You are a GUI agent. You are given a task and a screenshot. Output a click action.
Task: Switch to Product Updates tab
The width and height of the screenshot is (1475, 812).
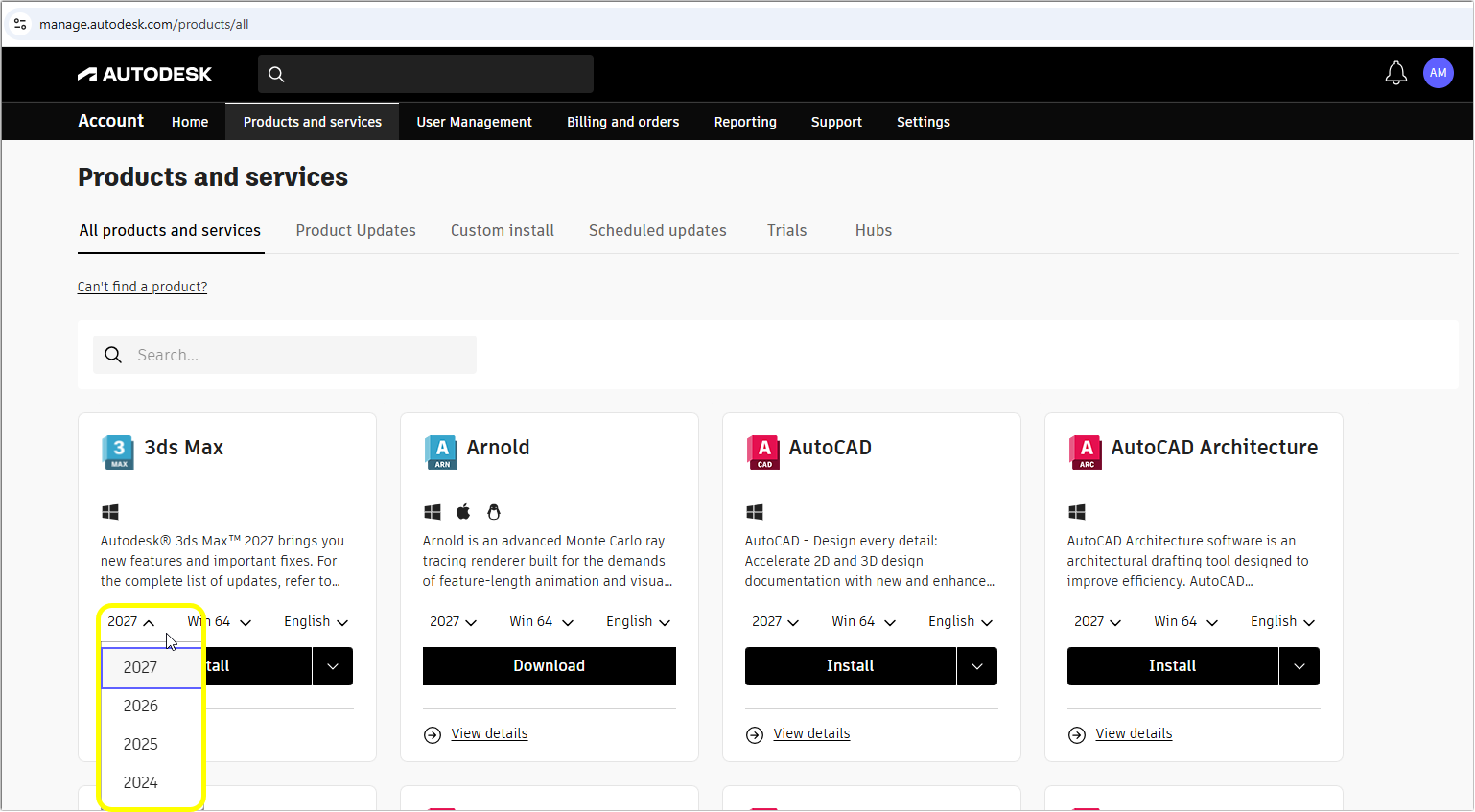(356, 231)
